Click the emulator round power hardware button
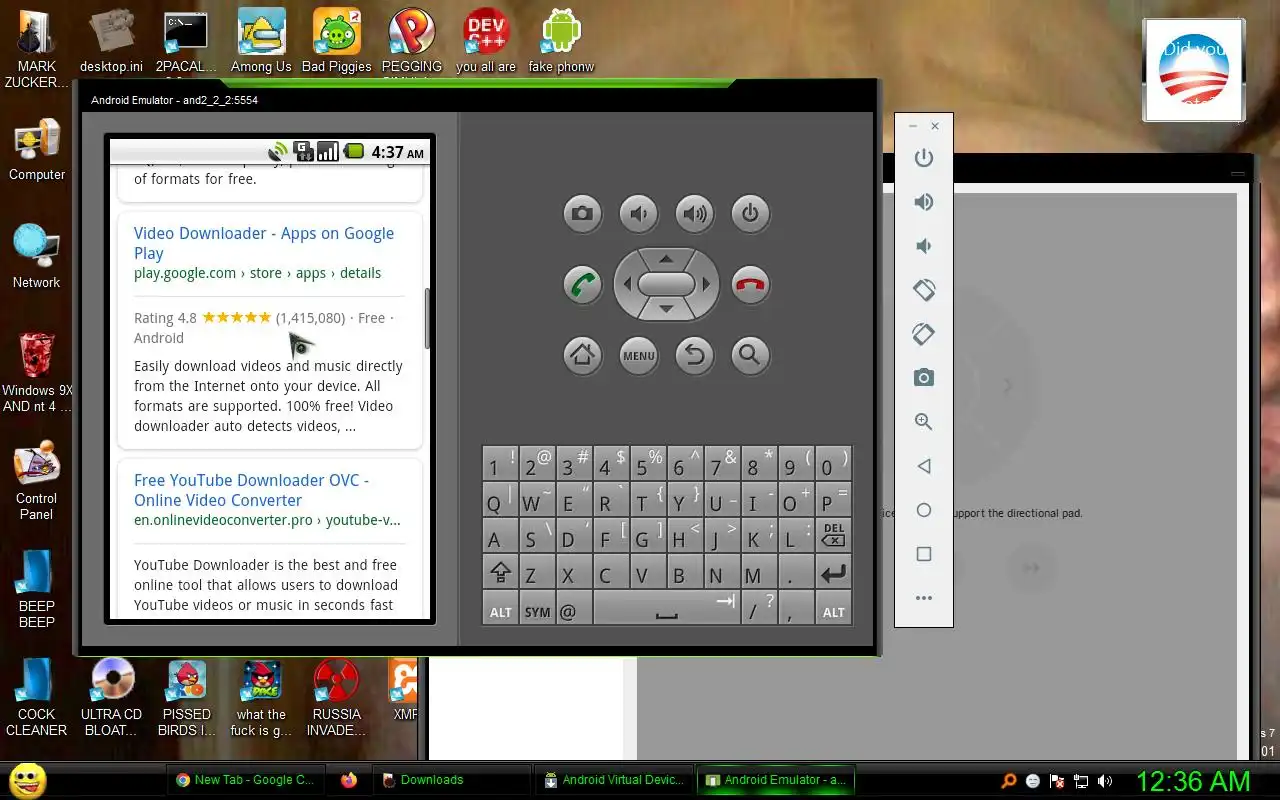This screenshot has height=800, width=1280. click(750, 213)
